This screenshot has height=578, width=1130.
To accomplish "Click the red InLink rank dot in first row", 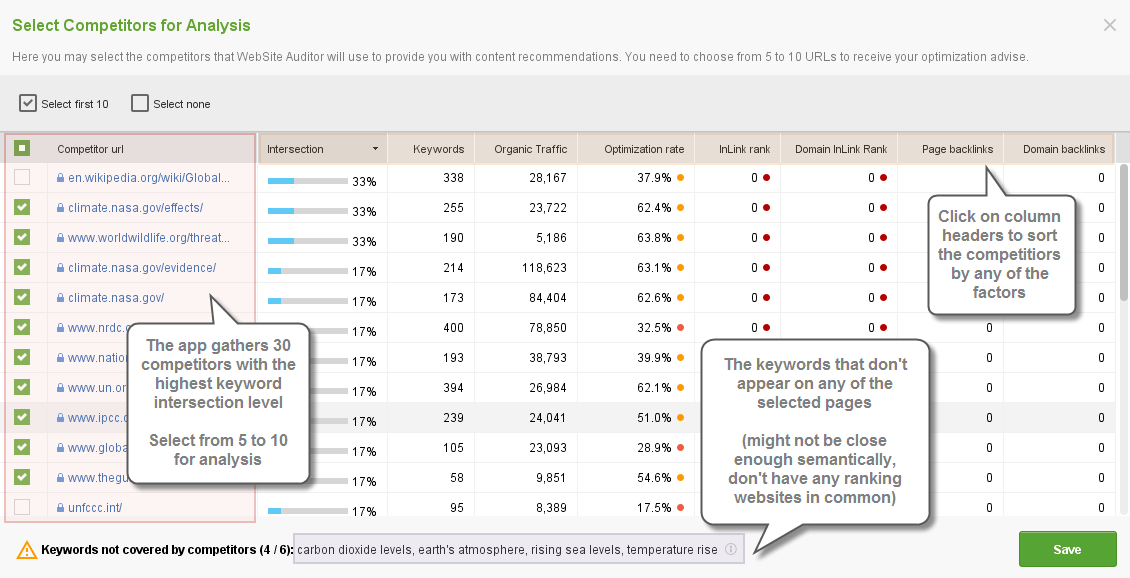I will tap(766, 178).
